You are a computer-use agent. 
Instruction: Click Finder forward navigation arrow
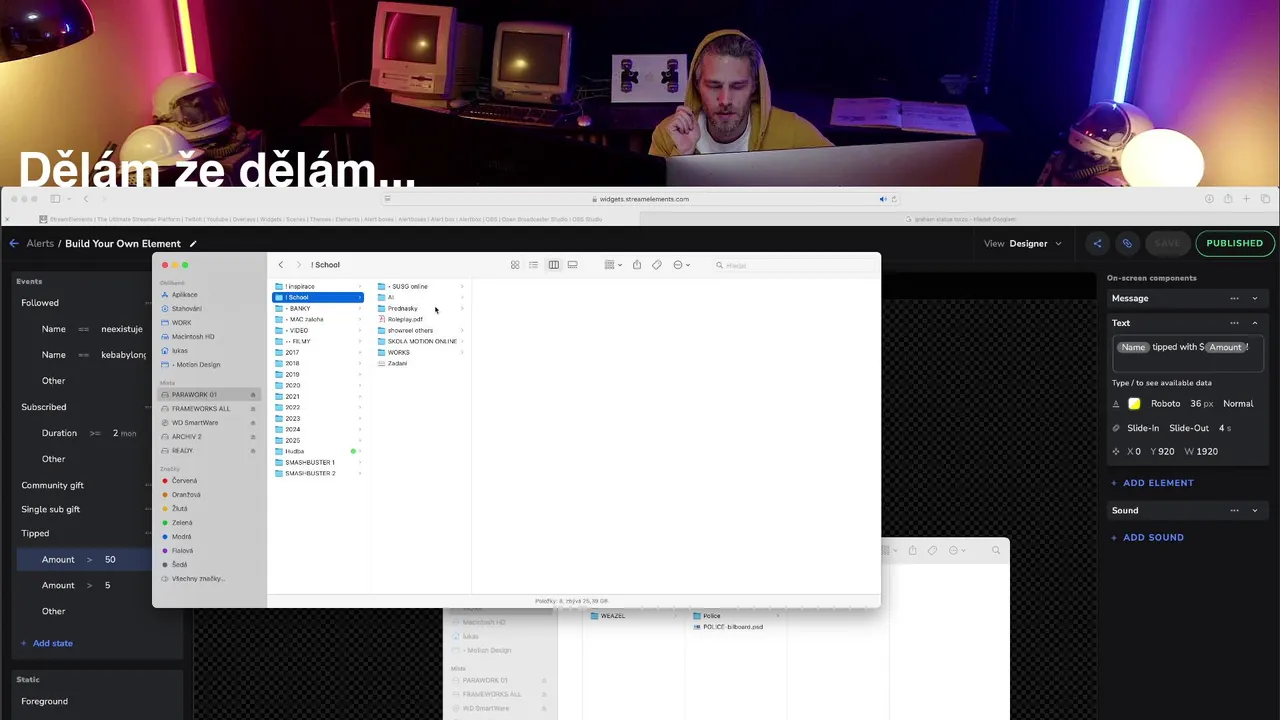298,265
